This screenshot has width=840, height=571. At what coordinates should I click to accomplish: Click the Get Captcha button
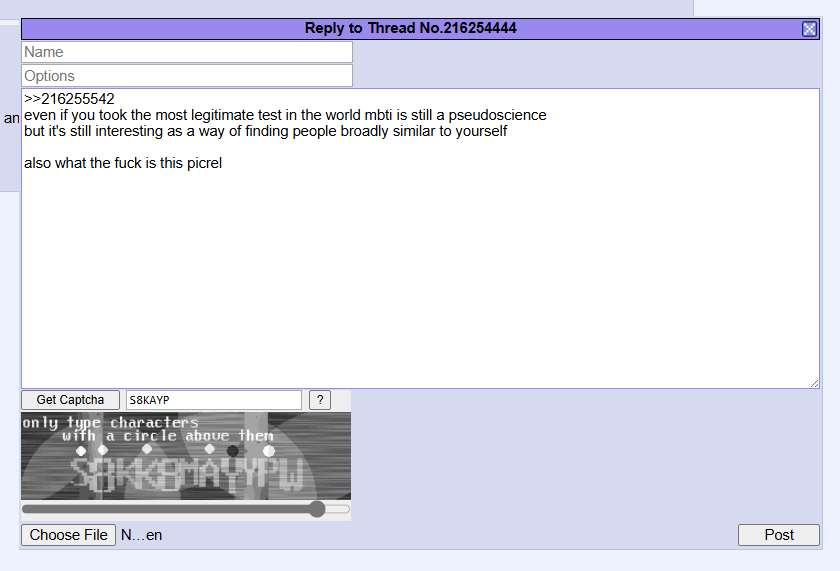[70, 400]
